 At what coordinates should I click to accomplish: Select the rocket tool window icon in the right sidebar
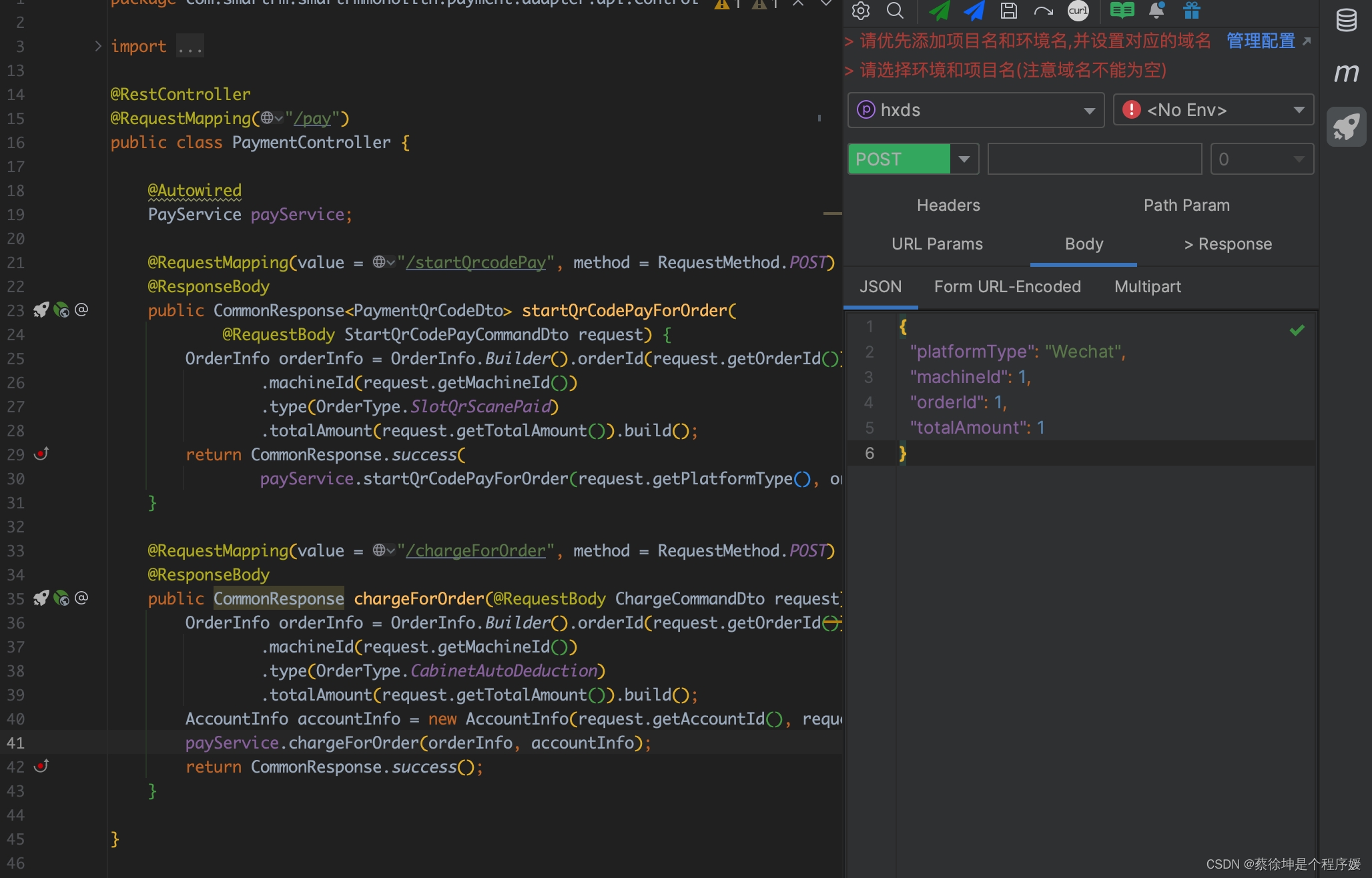pos(1347,127)
